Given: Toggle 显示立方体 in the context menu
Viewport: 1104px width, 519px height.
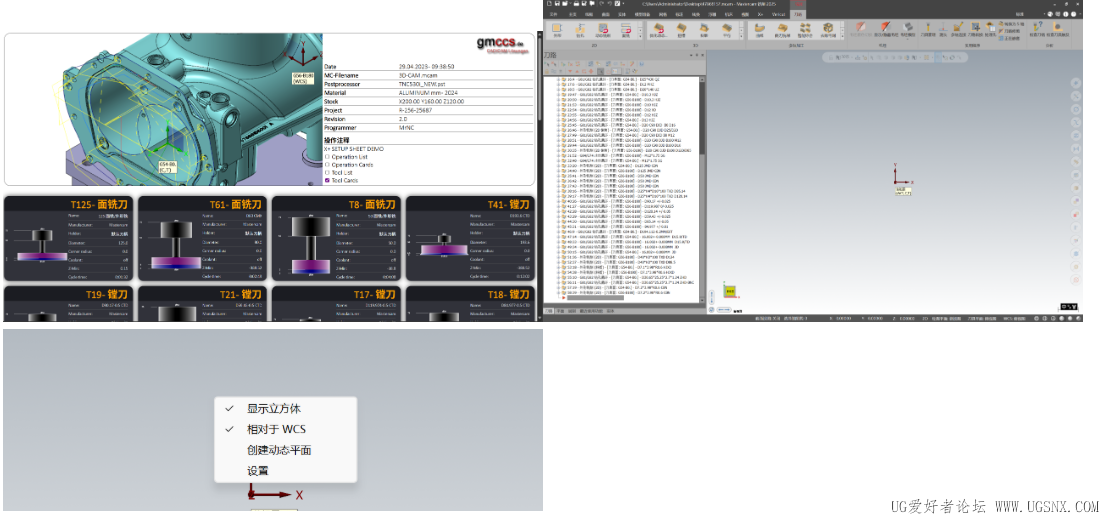Looking at the screenshot, I should 273,409.
